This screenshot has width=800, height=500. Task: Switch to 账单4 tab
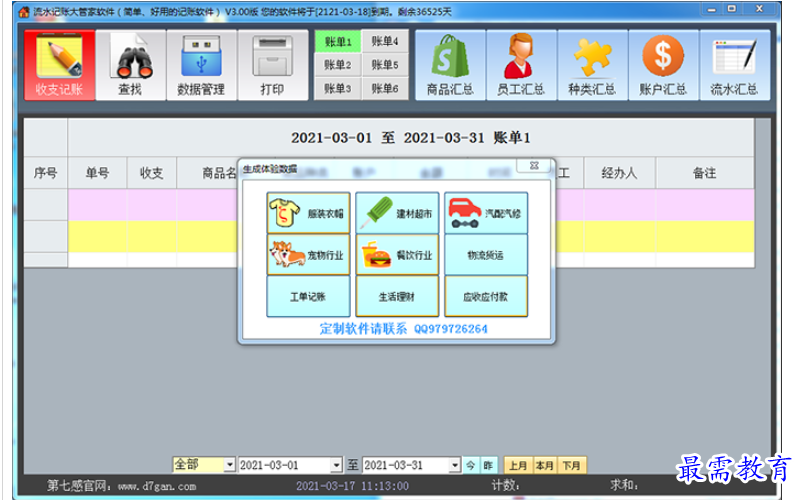pos(385,41)
